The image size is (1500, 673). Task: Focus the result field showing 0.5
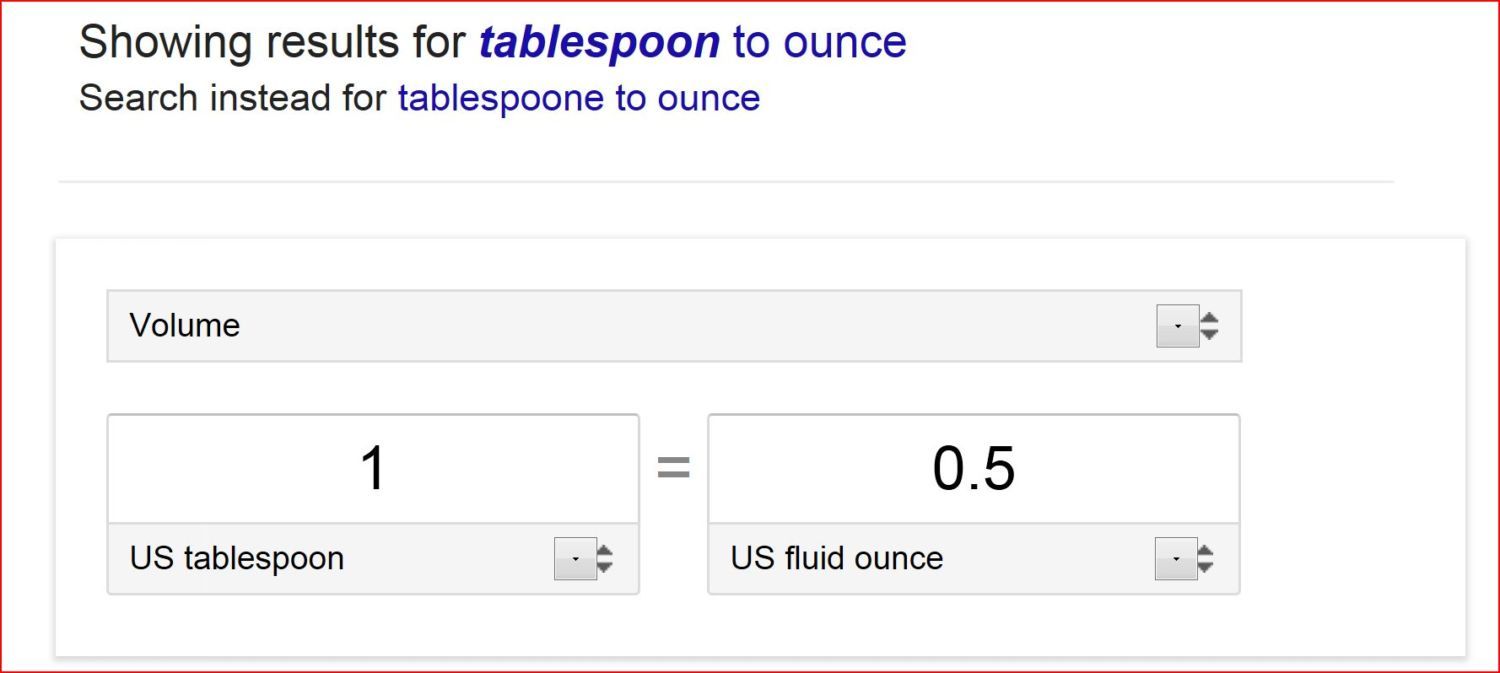[x=973, y=468]
